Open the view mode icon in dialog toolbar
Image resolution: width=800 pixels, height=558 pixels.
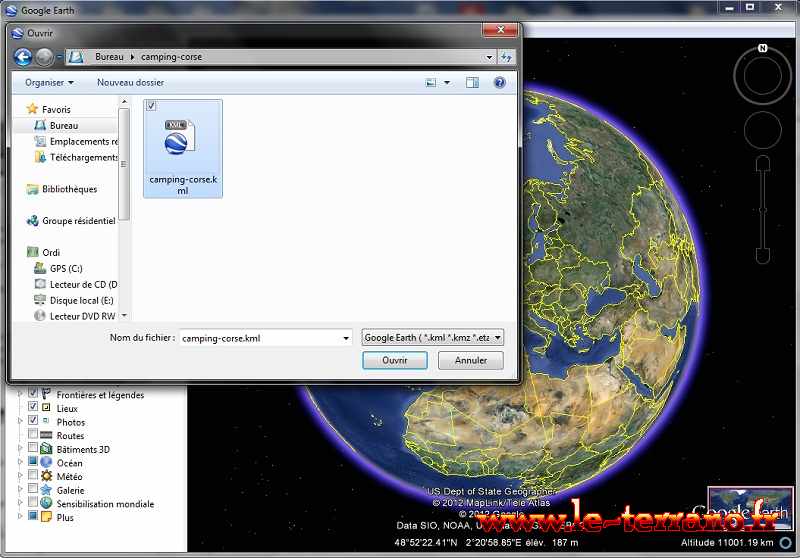click(431, 83)
